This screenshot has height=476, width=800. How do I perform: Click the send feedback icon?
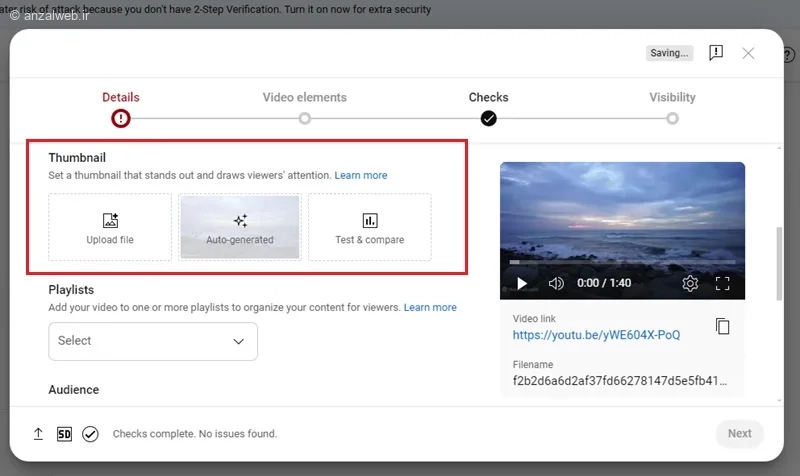click(716, 53)
